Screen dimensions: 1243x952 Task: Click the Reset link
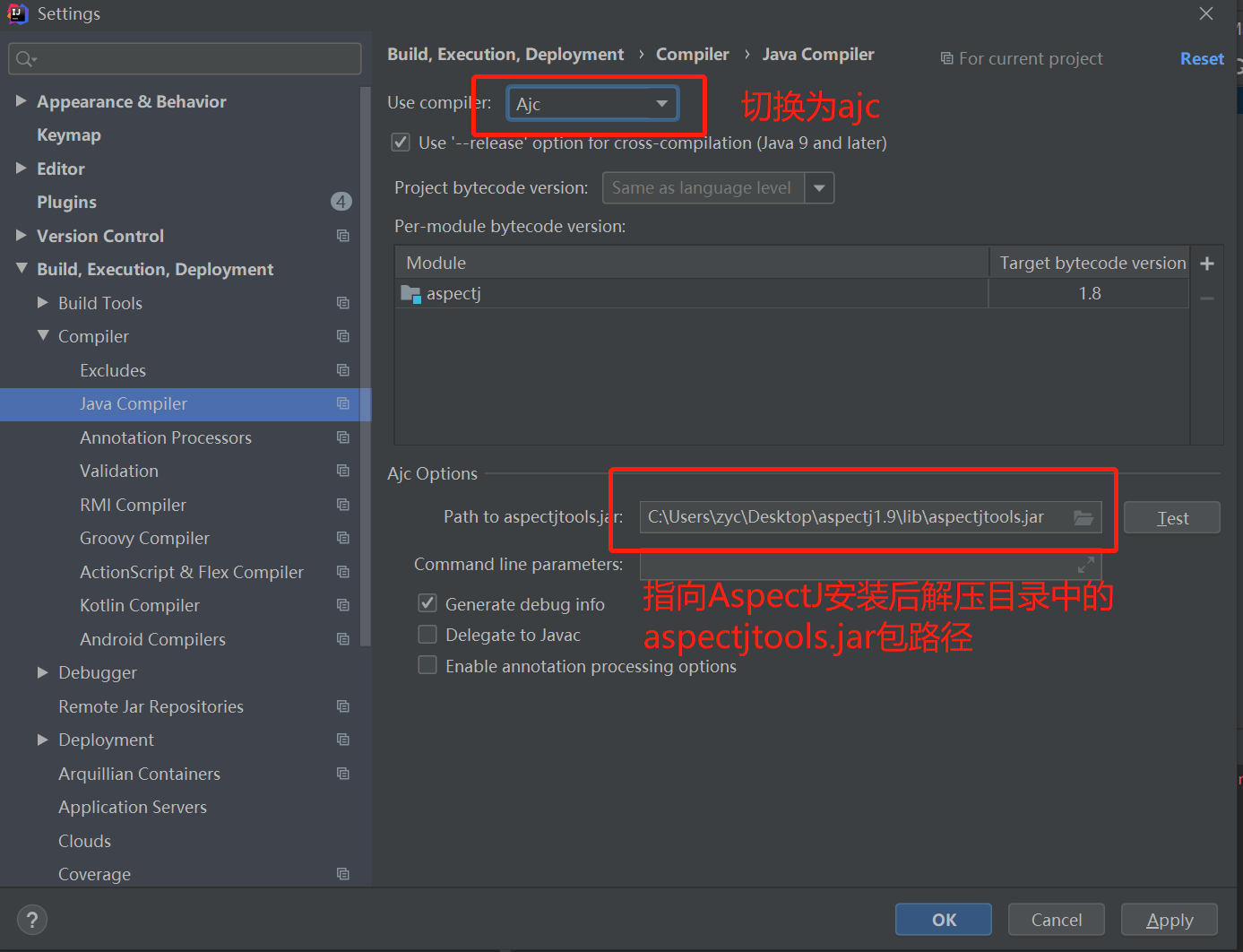[x=1201, y=58]
